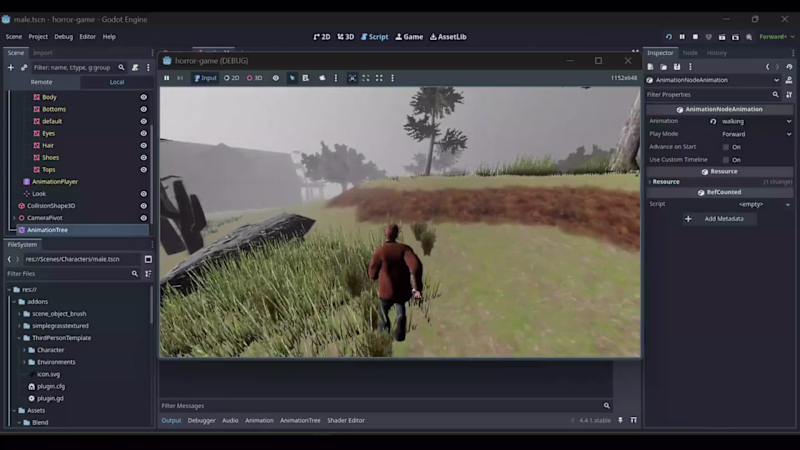Hide the Hair node
This screenshot has width=800, height=450.
tap(144, 145)
